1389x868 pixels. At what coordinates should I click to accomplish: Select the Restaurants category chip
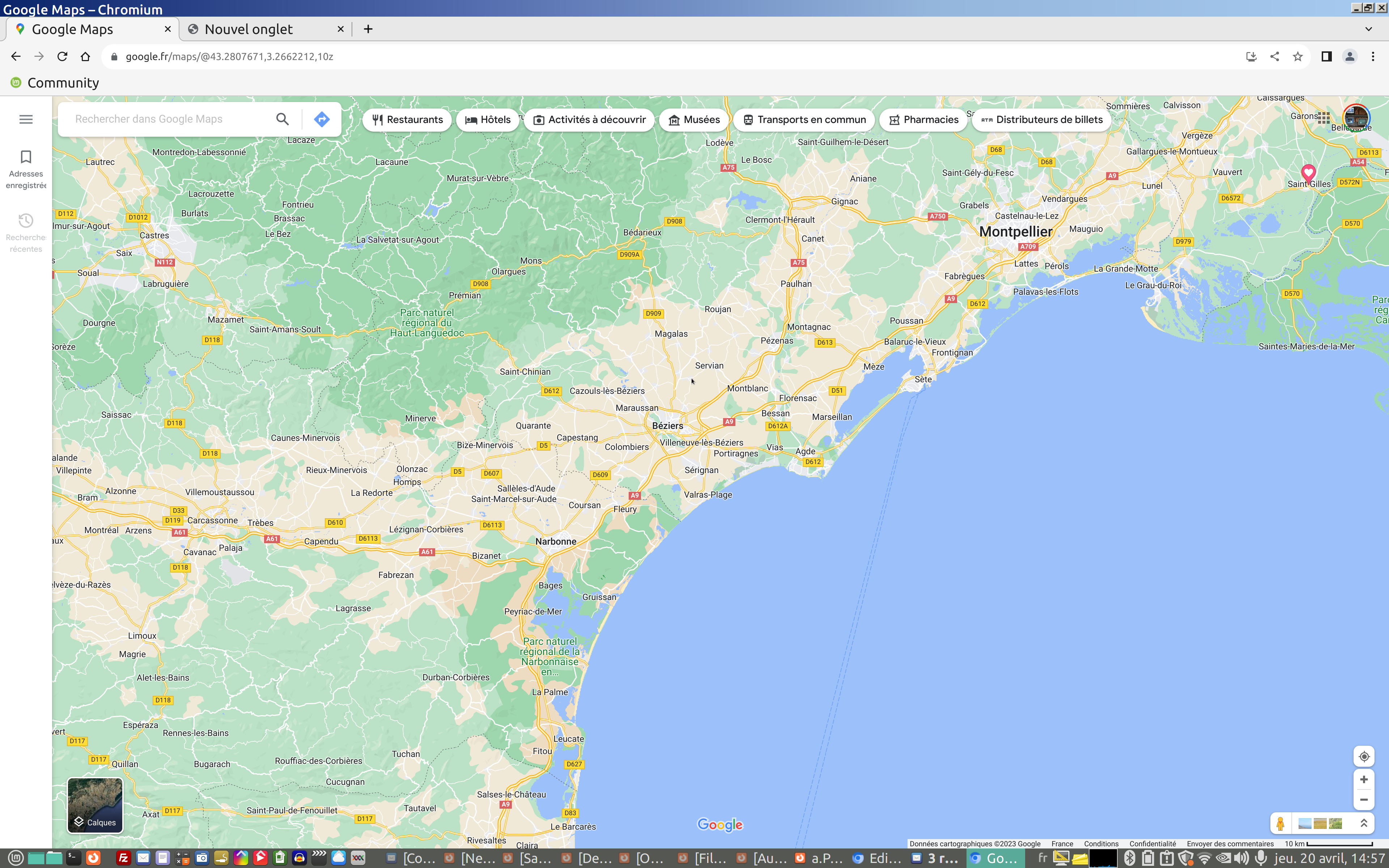pos(407,119)
